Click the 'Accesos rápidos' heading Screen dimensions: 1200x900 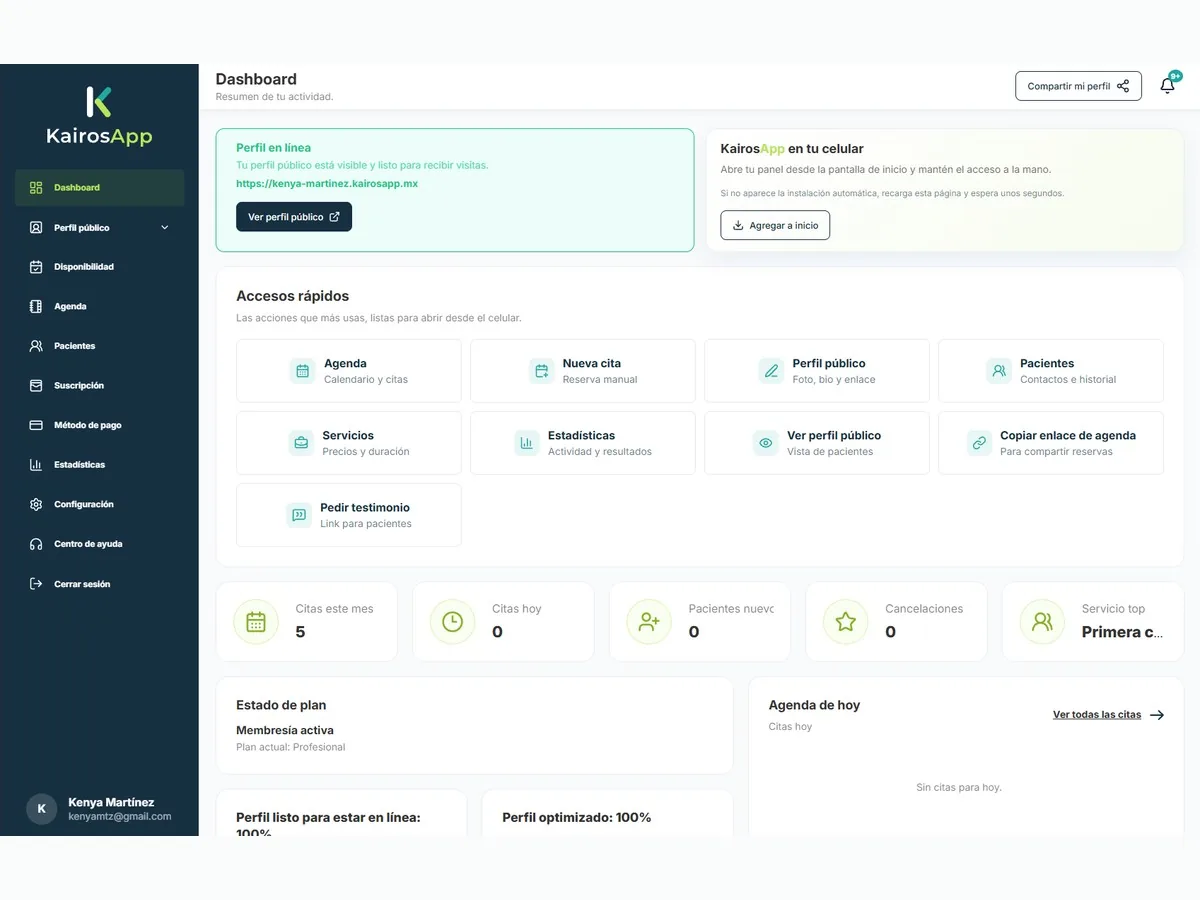click(x=292, y=296)
